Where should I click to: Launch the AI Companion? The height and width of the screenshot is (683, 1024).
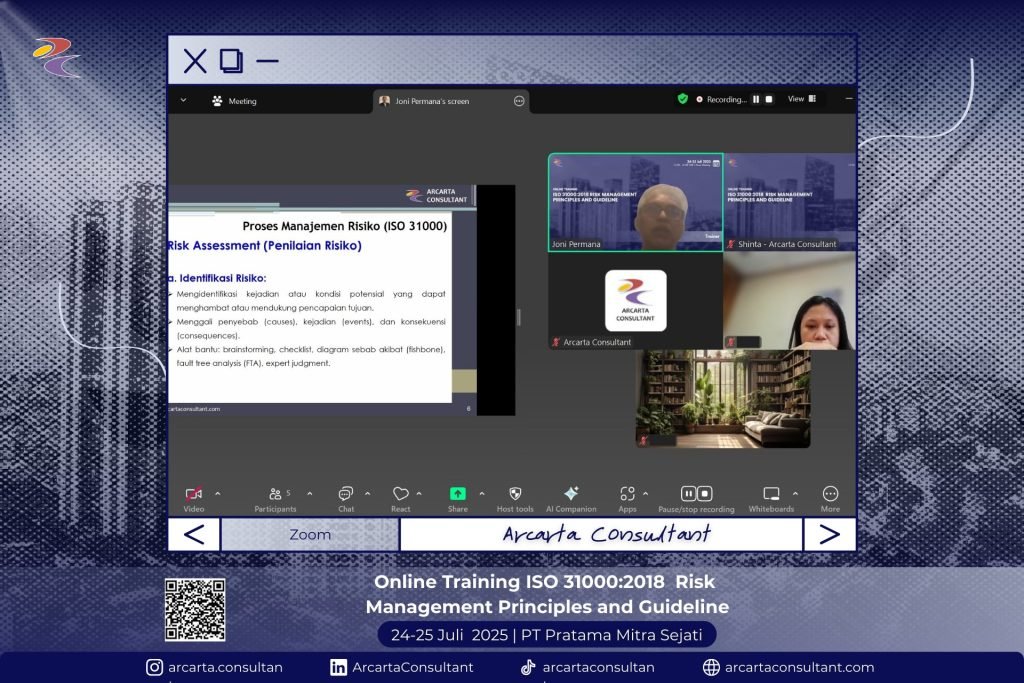[571, 494]
